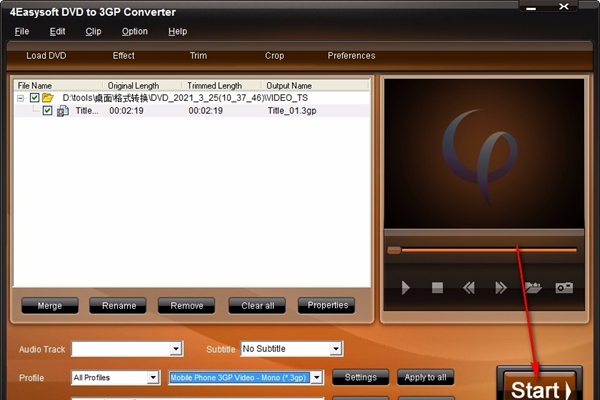This screenshot has height=400, width=600.
Task: Click the Remove button
Action: tap(187, 305)
